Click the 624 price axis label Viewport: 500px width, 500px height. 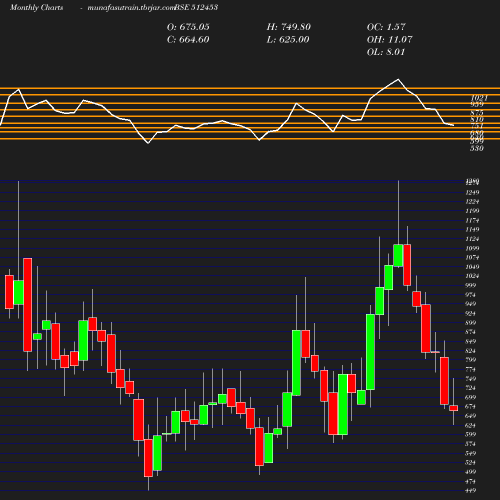click(472, 426)
